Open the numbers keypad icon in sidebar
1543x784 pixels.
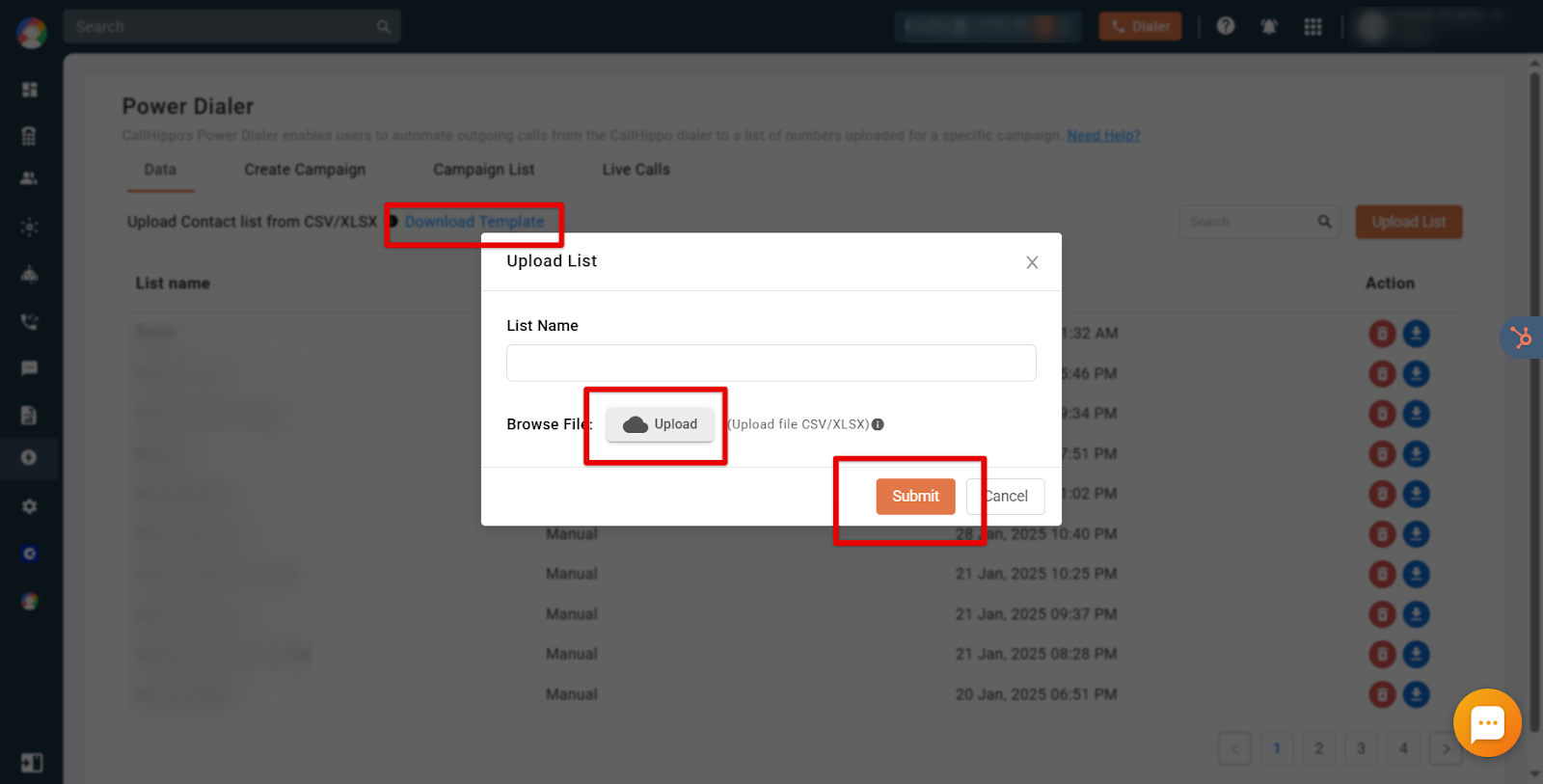coord(29,136)
